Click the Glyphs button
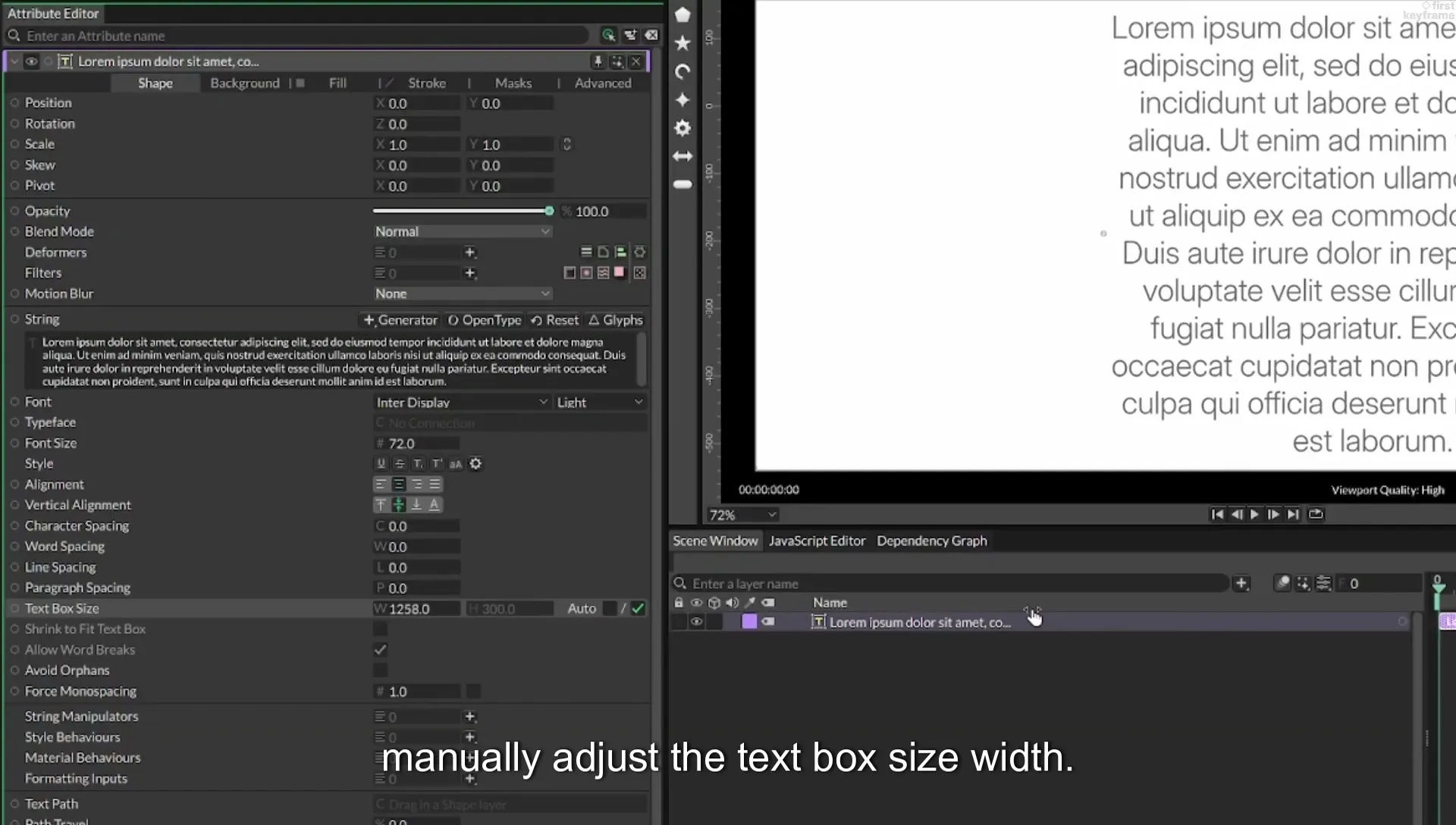The image size is (1456, 825). pos(616,320)
